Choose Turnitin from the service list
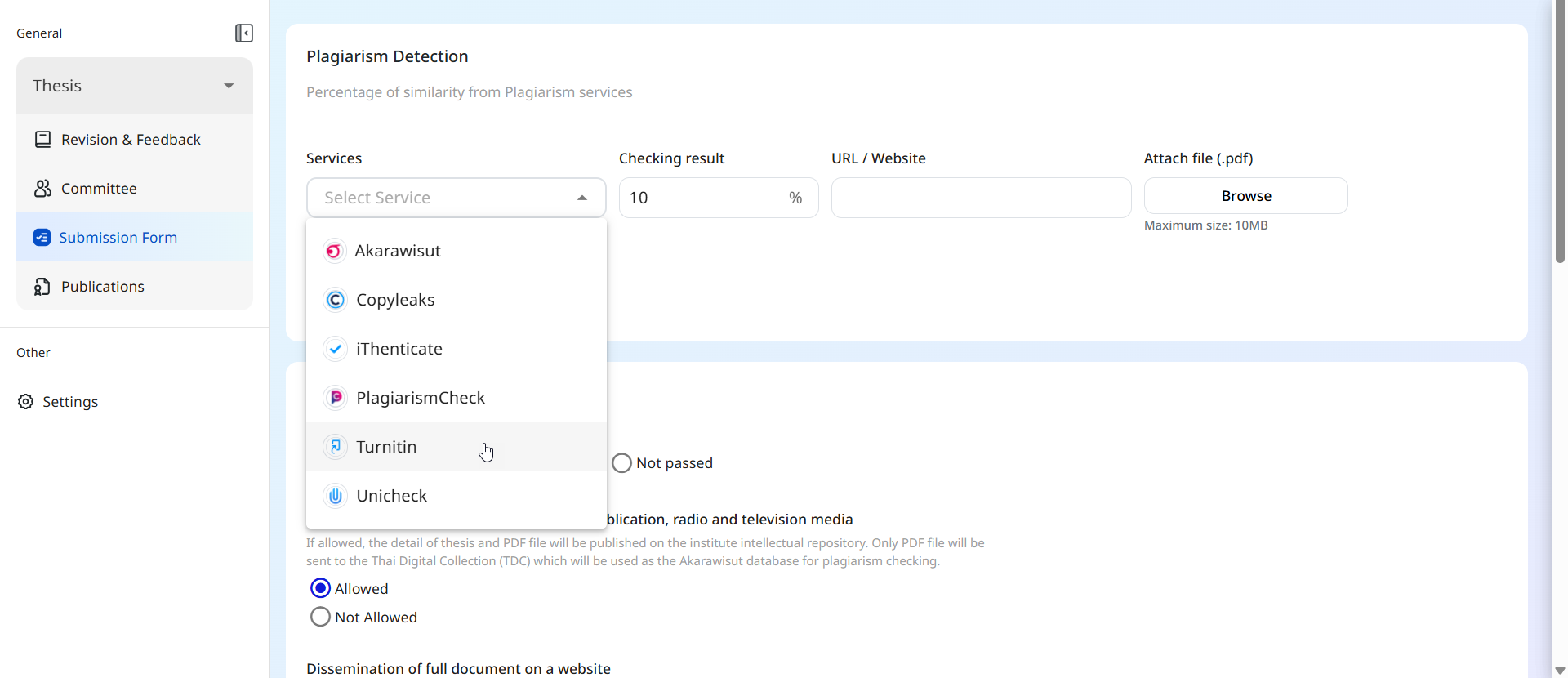This screenshot has height=678, width=1568. pyautogui.click(x=457, y=447)
